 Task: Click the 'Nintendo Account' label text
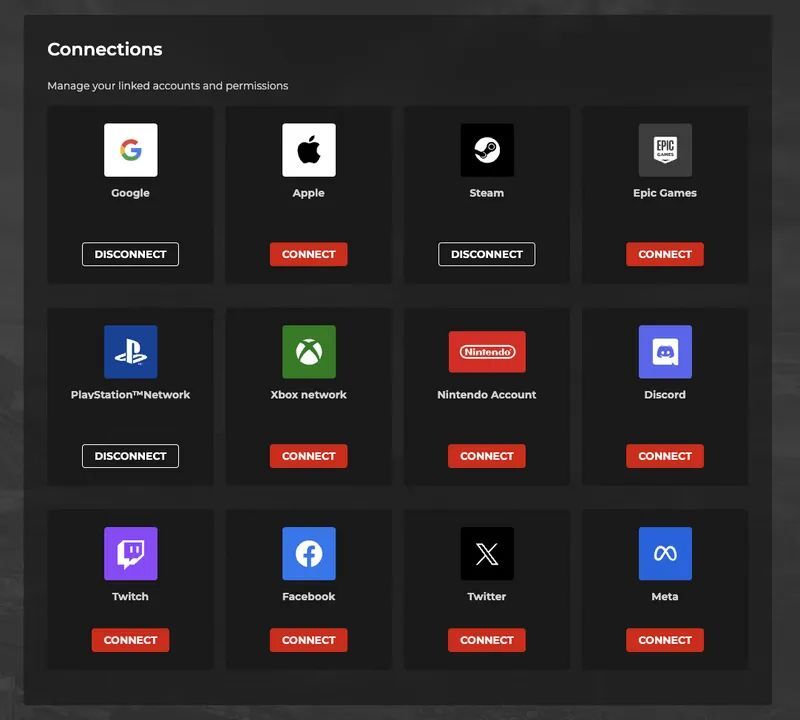[487, 394]
